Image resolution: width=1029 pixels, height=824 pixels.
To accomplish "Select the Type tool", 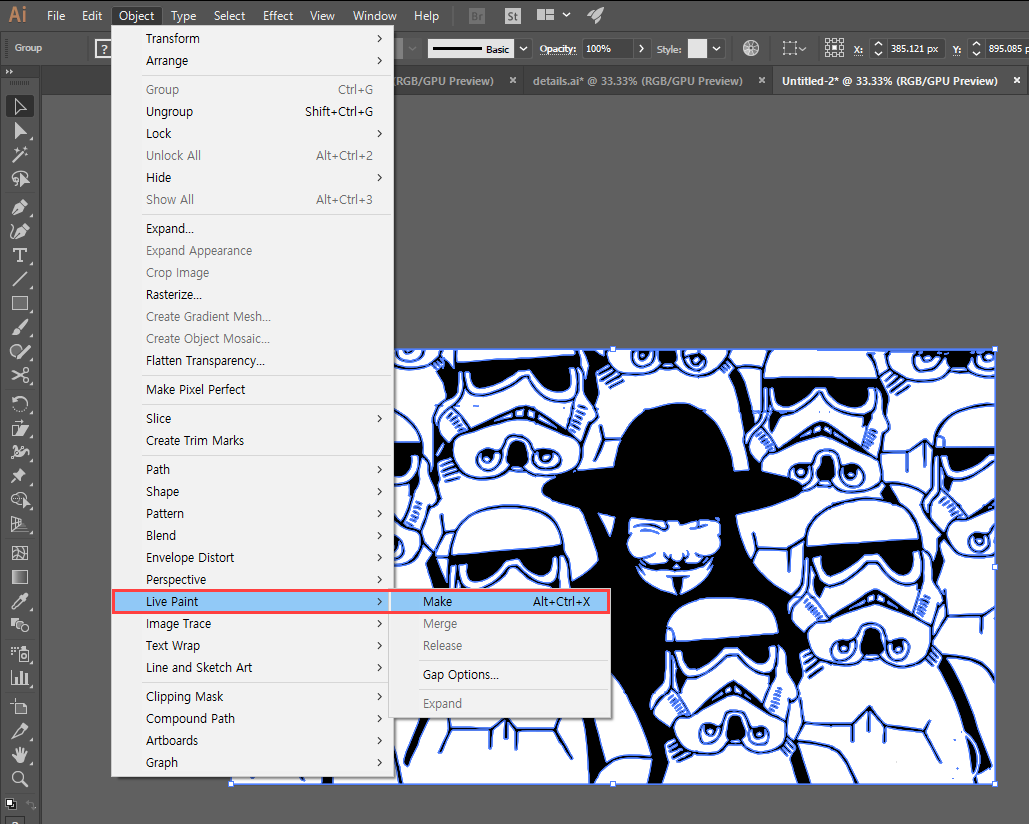I will 20,255.
